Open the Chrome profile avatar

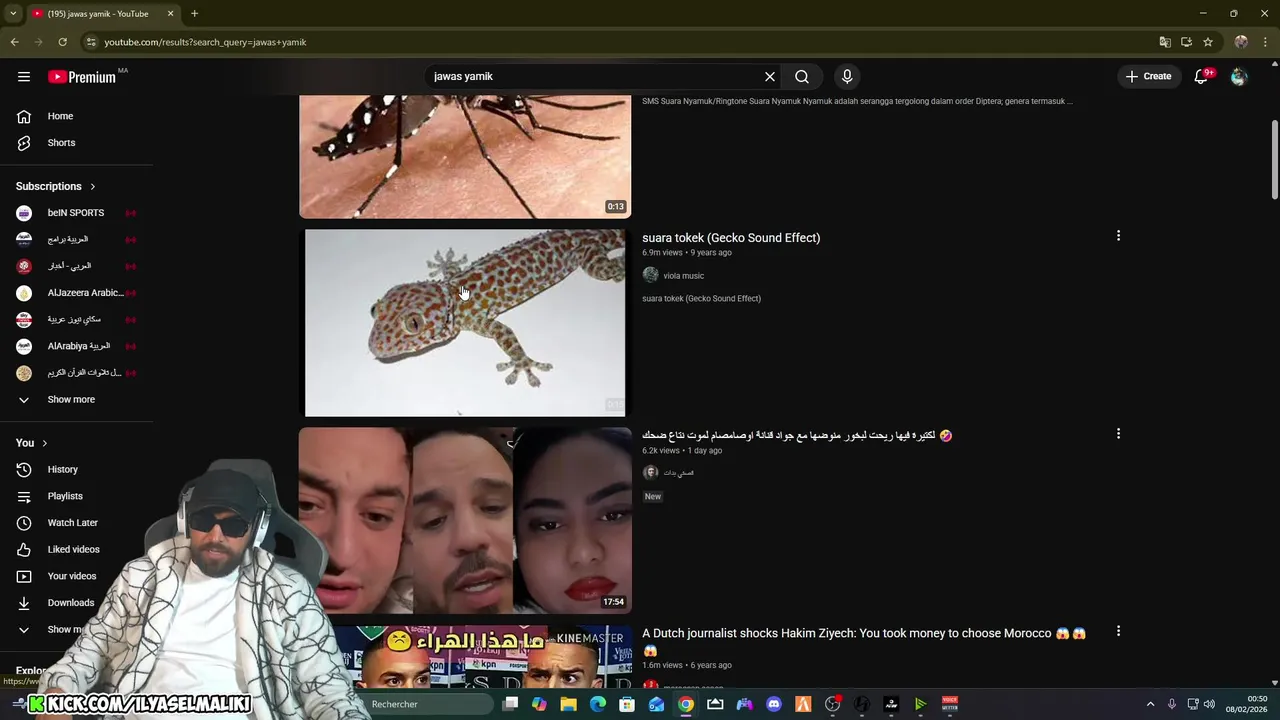click(1241, 42)
